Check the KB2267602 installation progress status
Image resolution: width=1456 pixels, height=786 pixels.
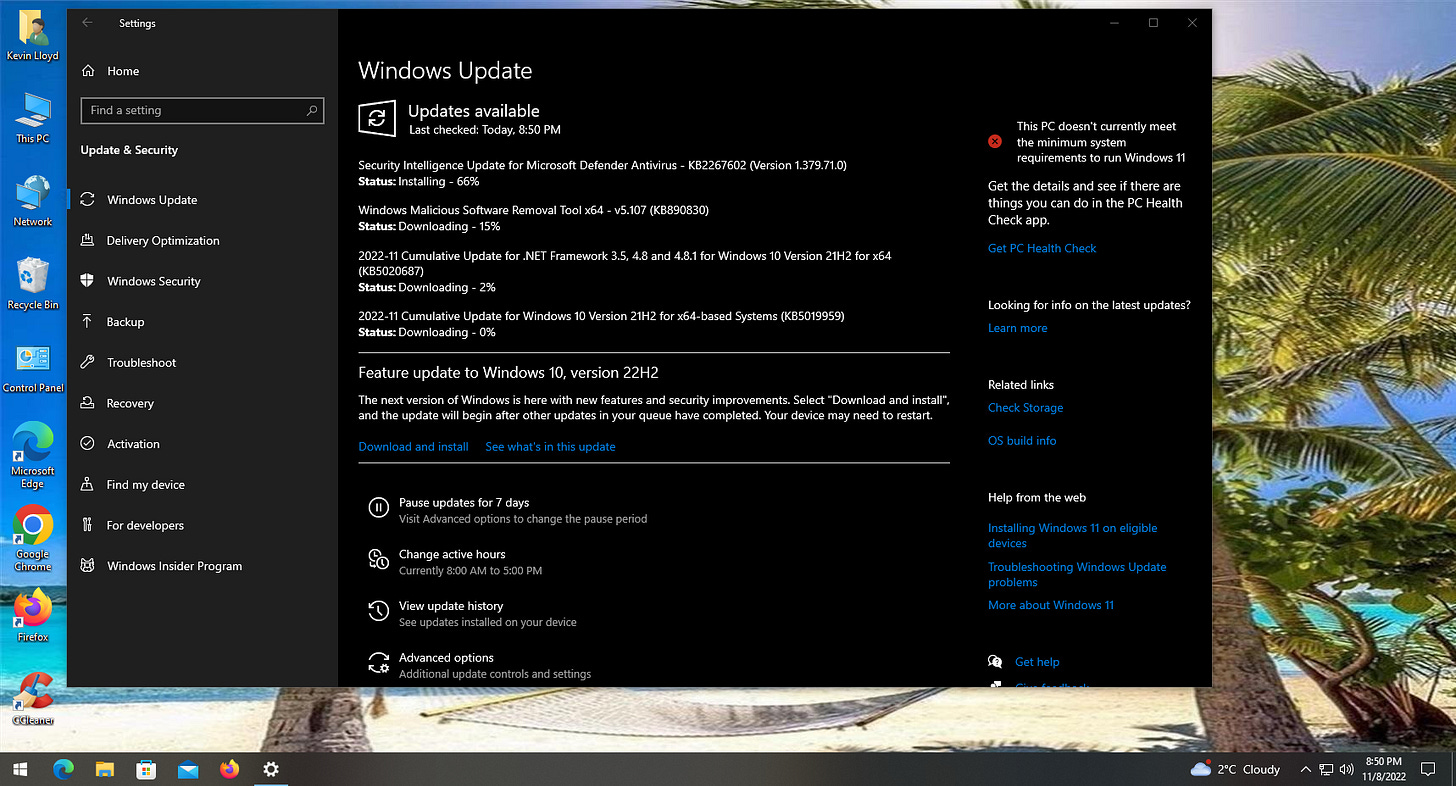(x=418, y=181)
